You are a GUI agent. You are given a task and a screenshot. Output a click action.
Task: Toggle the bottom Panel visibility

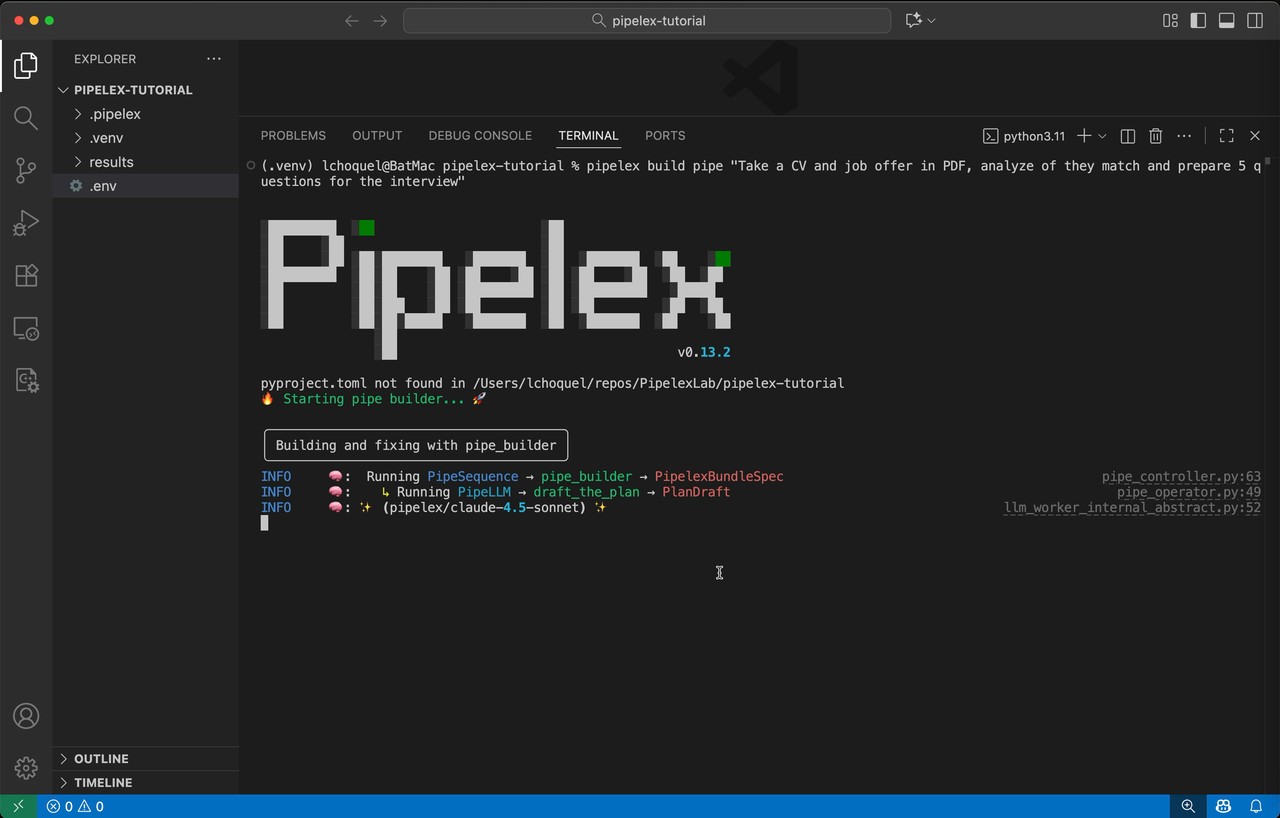click(1226, 19)
